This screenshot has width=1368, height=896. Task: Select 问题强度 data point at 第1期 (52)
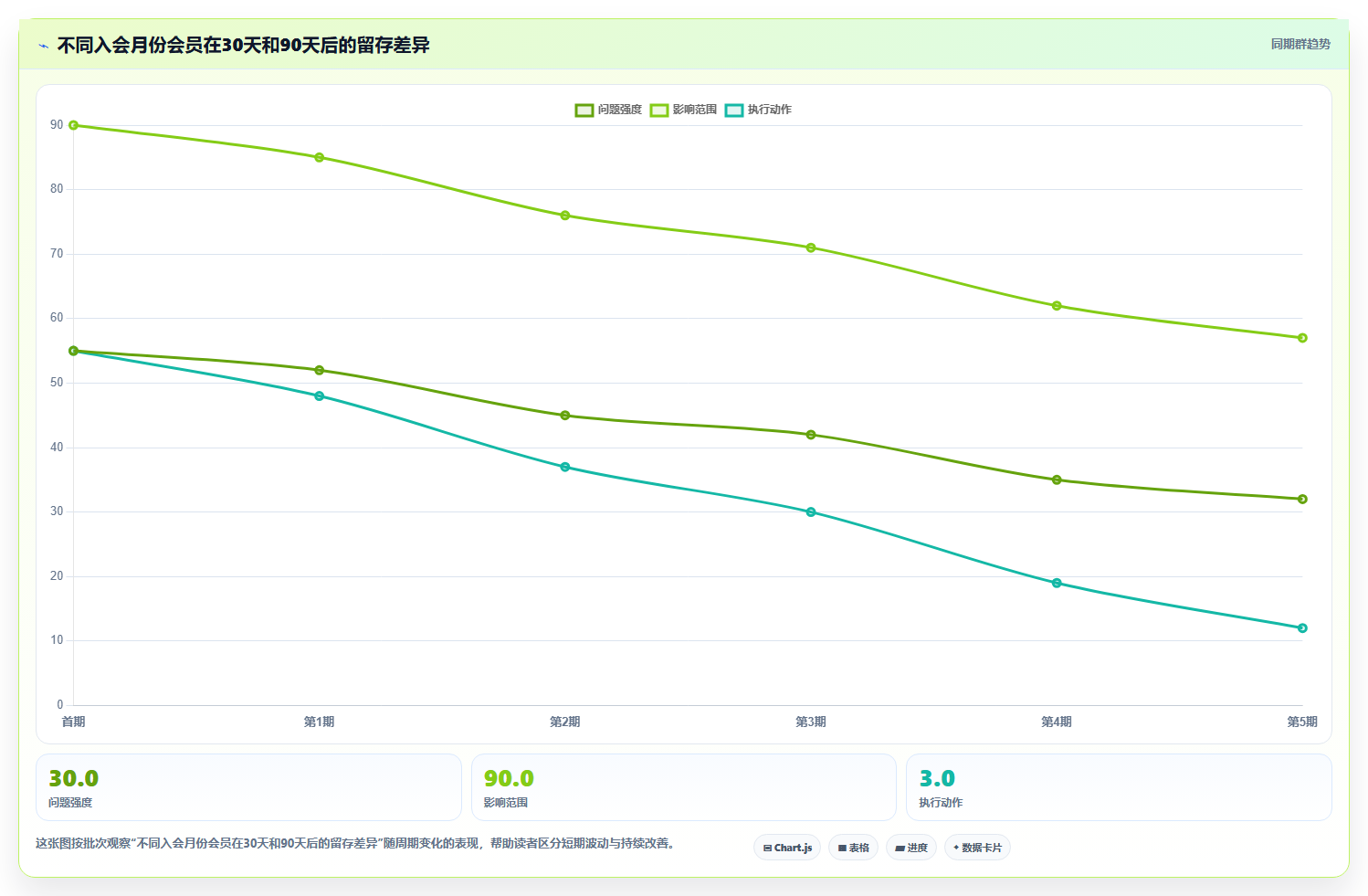319,370
